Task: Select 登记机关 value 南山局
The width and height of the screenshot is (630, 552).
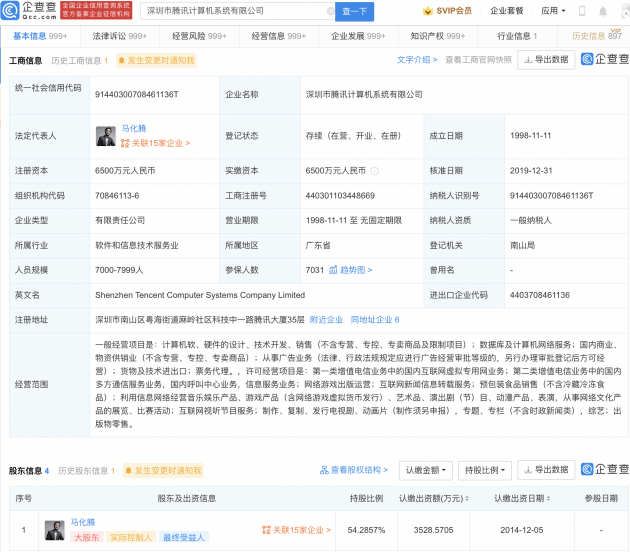Action: click(522, 245)
